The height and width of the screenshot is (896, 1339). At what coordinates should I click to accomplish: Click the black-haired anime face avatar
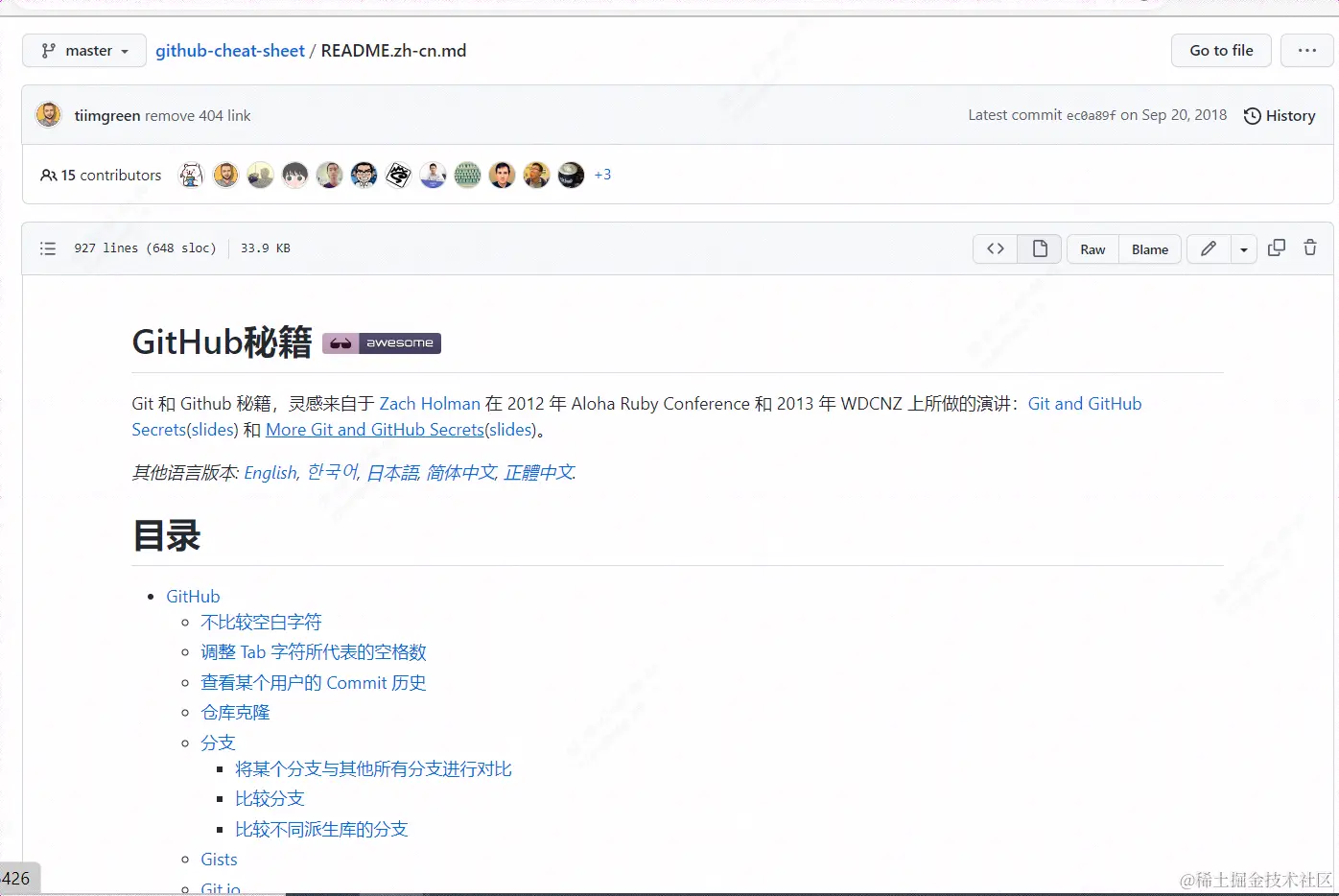[x=295, y=175]
